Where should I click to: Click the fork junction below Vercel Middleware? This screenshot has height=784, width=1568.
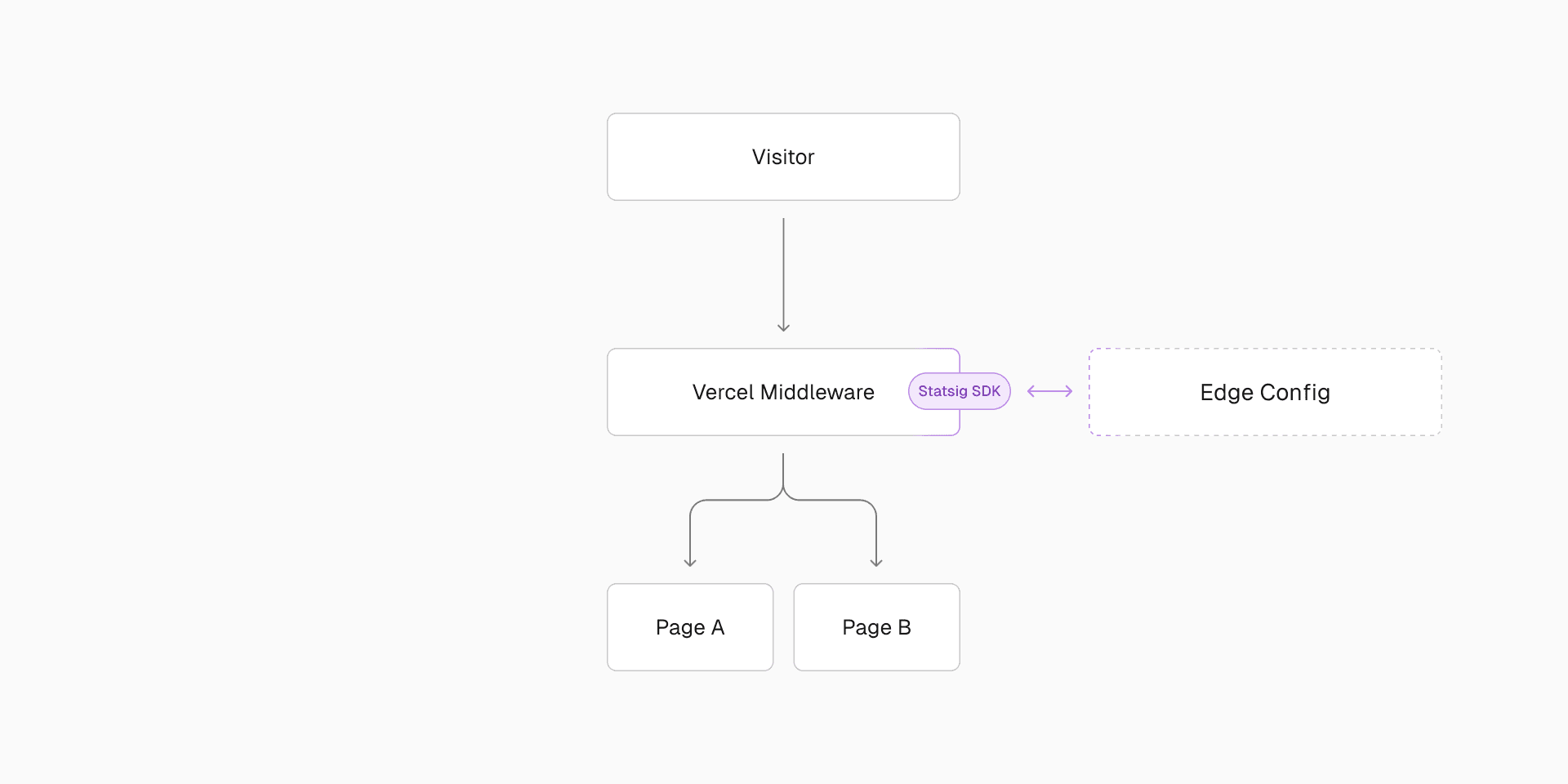point(783,493)
